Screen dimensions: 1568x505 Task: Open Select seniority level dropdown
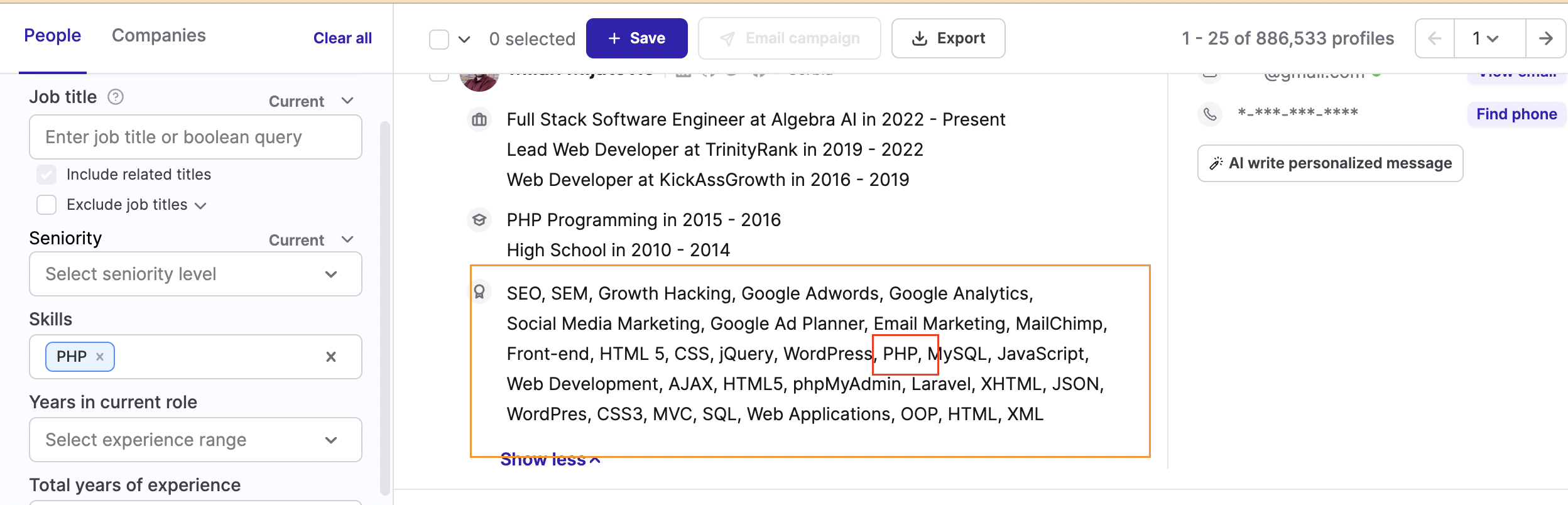pyautogui.click(x=195, y=274)
